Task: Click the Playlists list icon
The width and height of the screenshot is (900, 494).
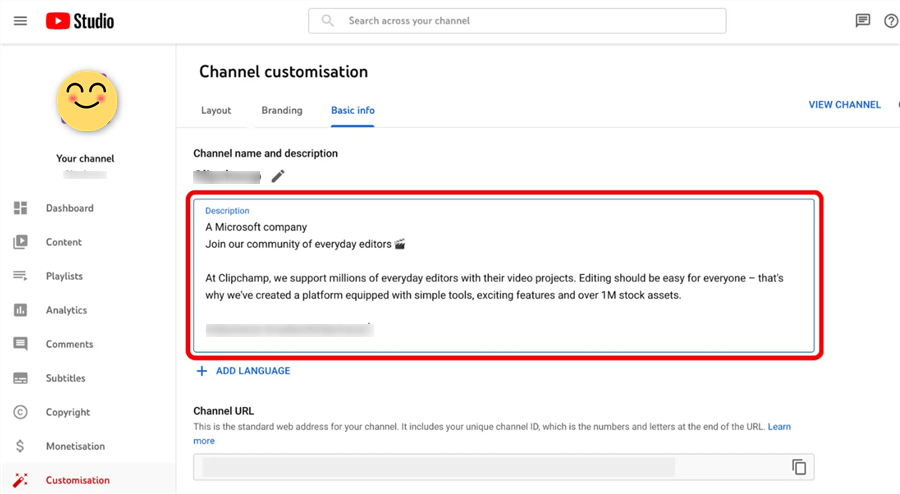Action: [x=21, y=276]
